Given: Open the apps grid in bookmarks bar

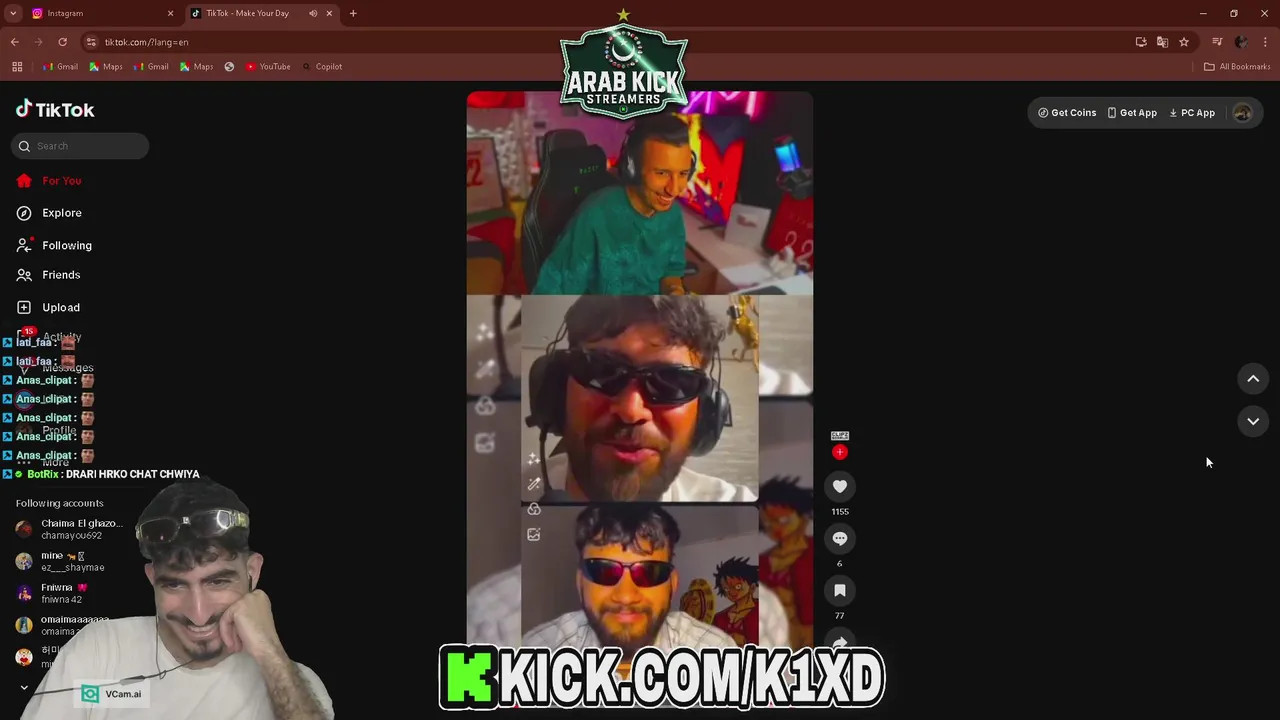Looking at the screenshot, I should point(17,67).
